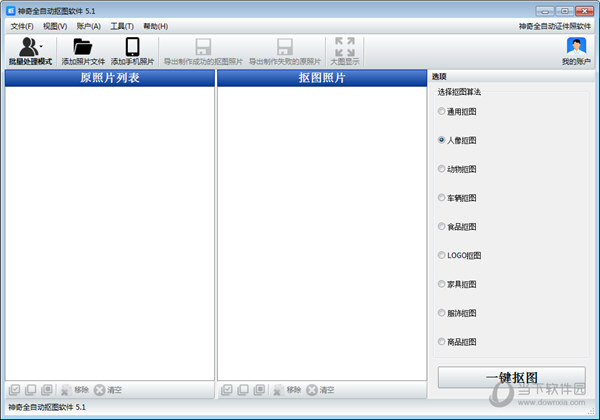The width and height of the screenshot is (600, 420).
Task: Click deselect-all icon under 原照片列表
Action: click(31, 390)
